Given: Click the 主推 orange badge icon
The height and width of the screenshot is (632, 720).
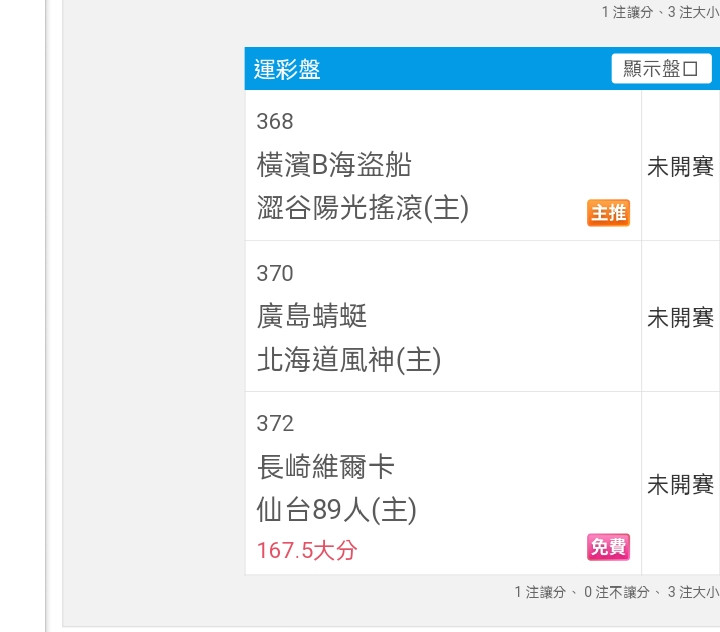Looking at the screenshot, I should click(608, 213).
